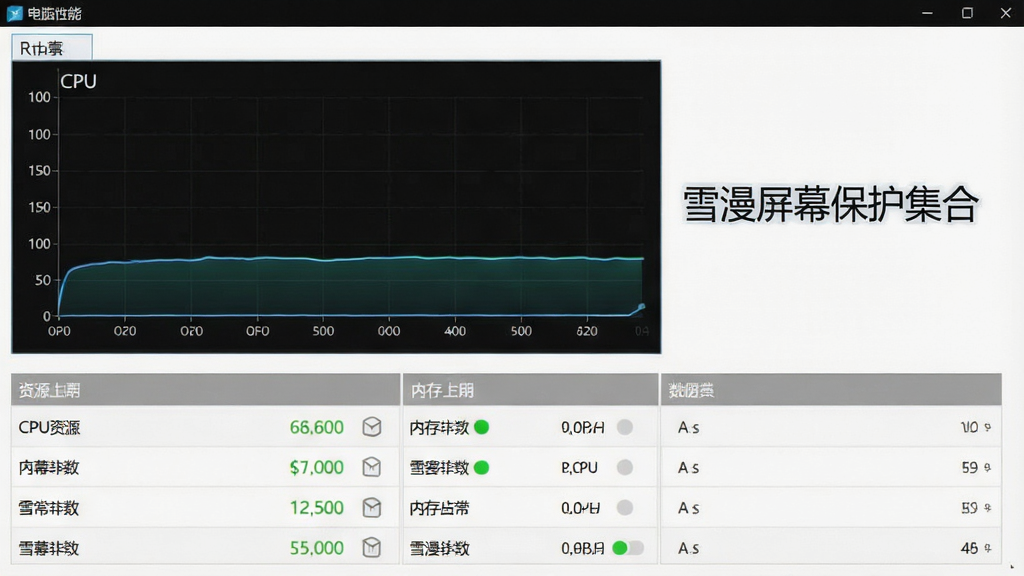The height and width of the screenshot is (576, 1024).
Task: Click the green status dot in the P,CPU row
Action: 481,468
